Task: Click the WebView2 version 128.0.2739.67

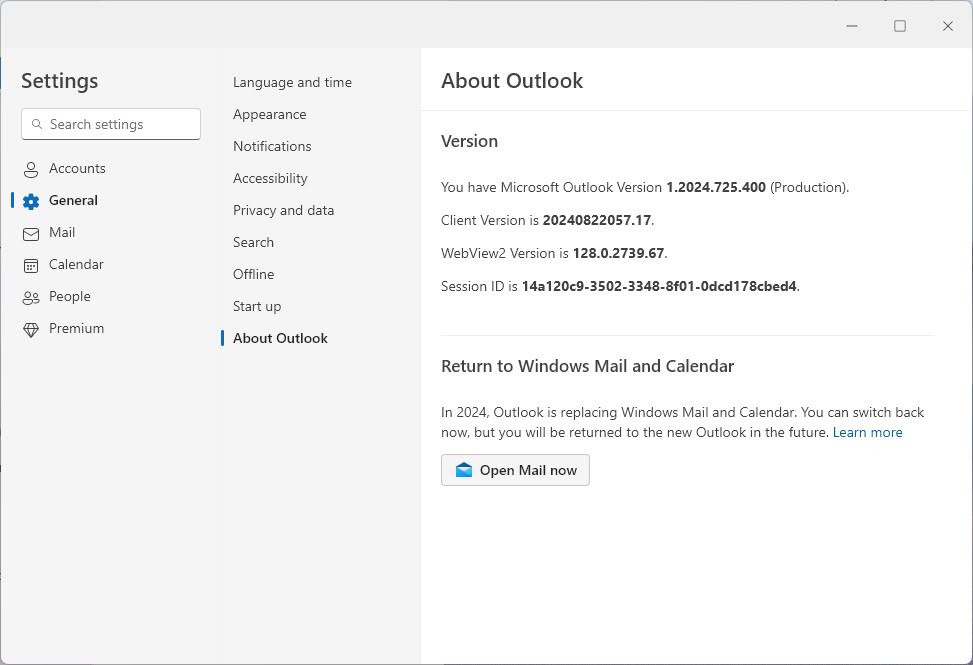Action: [x=618, y=253]
